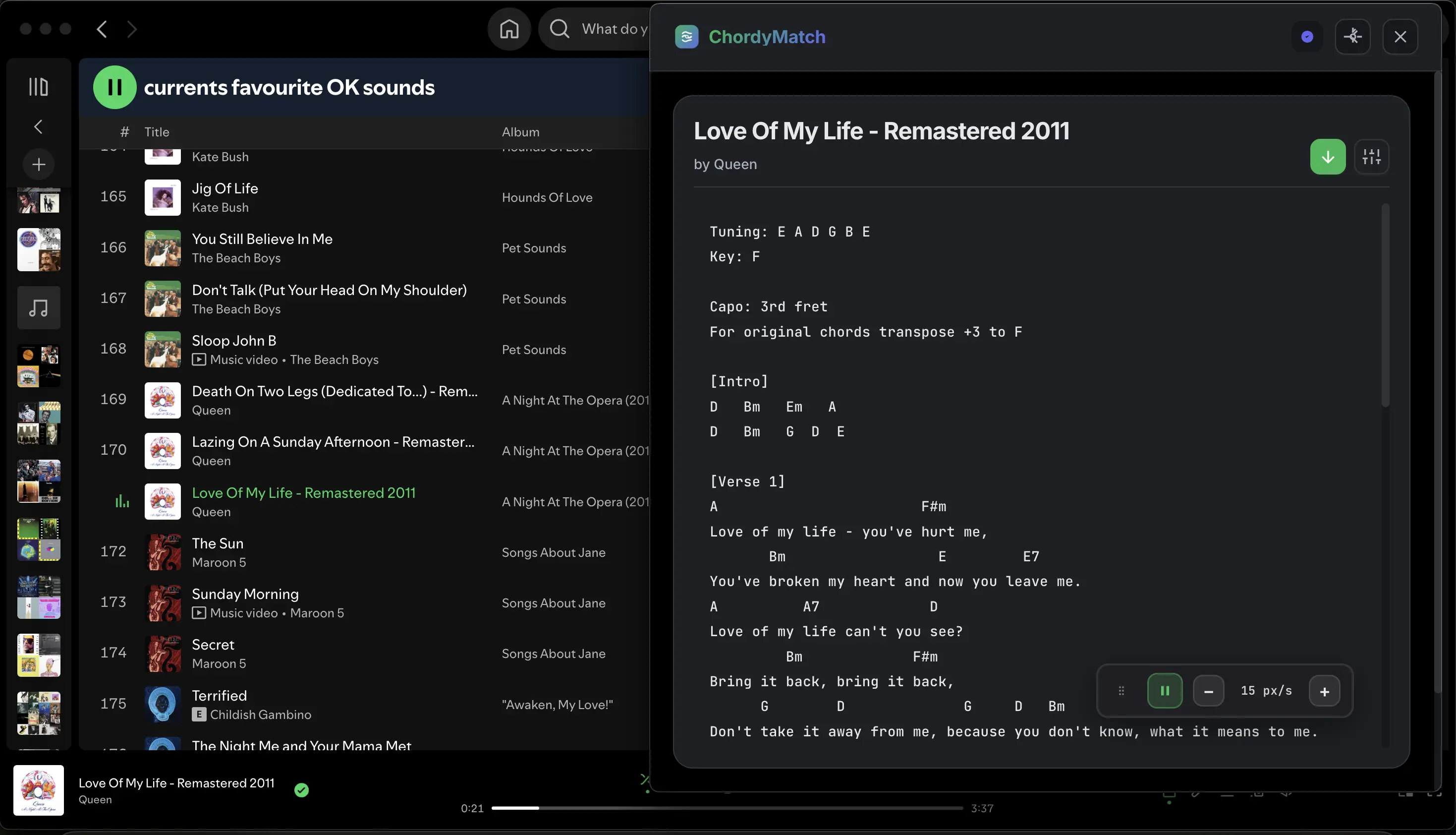
Task: Click the purple status circle icon
Action: tap(1307, 37)
